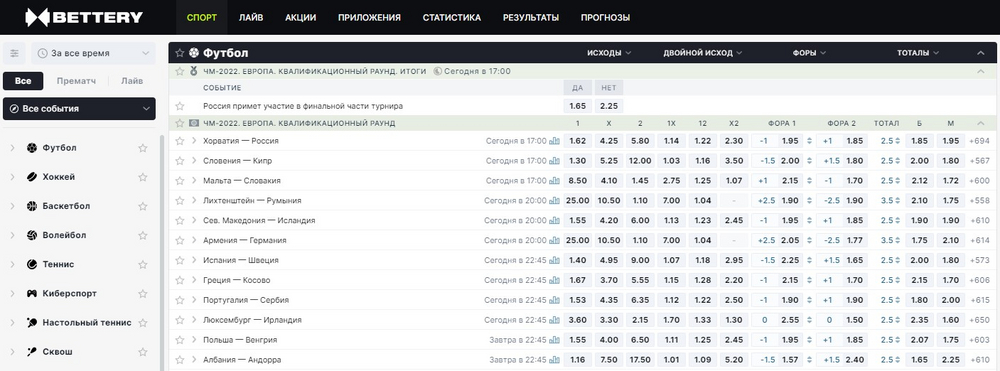Favorite the Футбол section header star

coord(180,53)
